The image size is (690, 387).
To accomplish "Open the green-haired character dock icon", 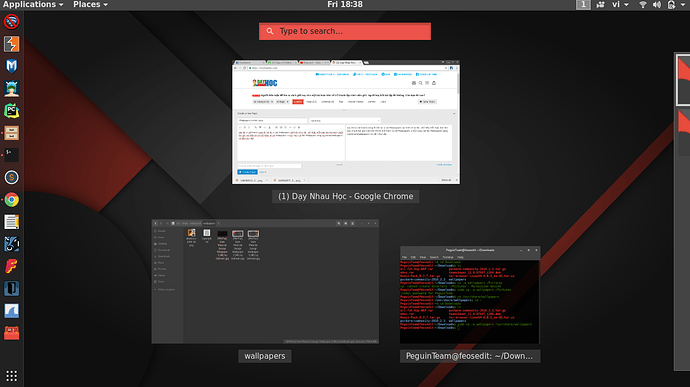I will 11,88.
